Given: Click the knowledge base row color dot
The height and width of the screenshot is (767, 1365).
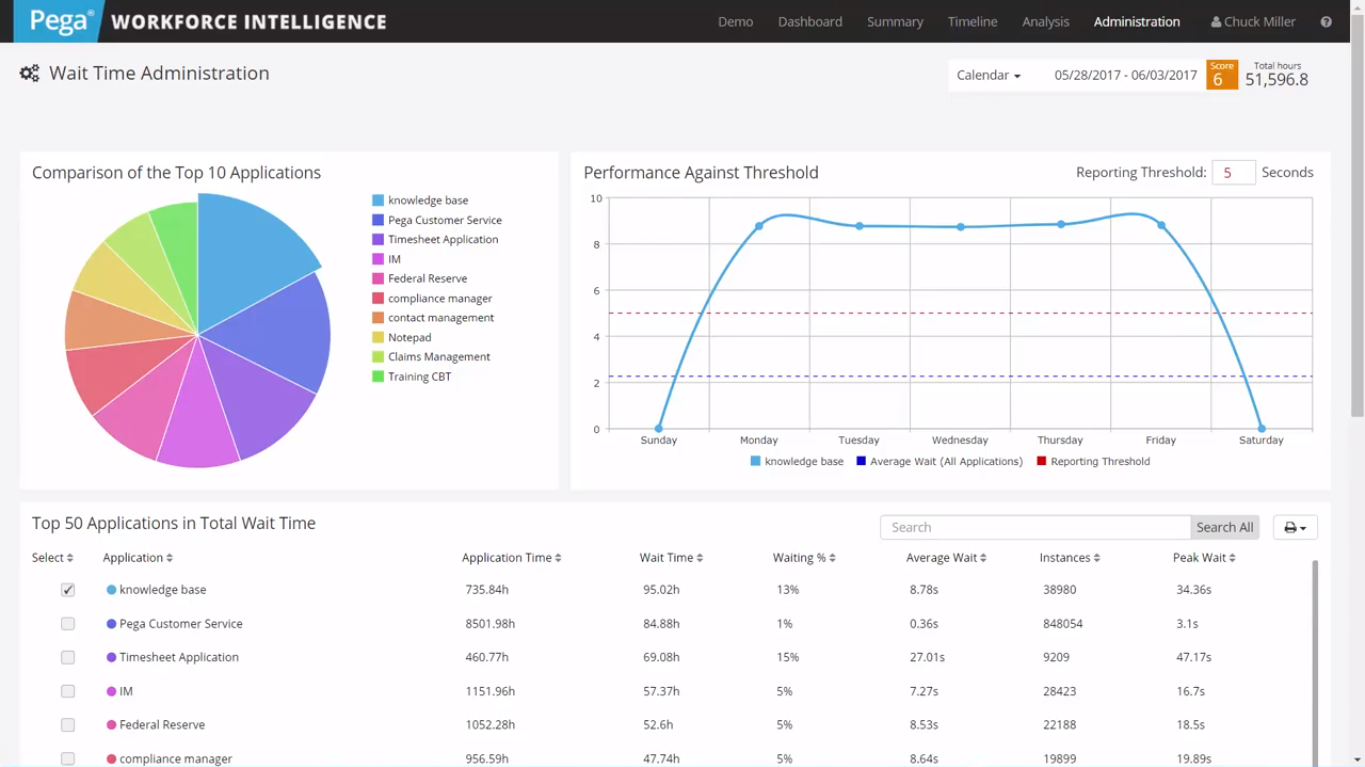Looking at the screenshot, I should click(x=111, y=590).
